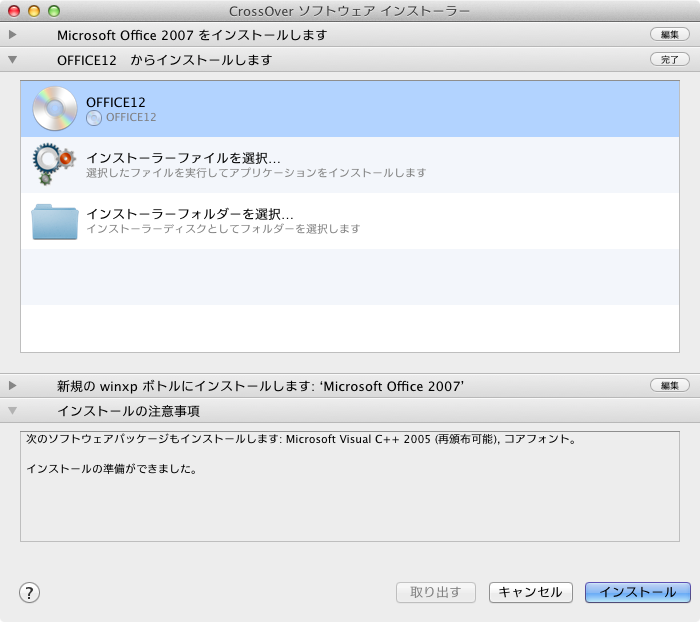Click the small OFFICE12 volume icon
700x622 pixels.
[x=94, y=118]
